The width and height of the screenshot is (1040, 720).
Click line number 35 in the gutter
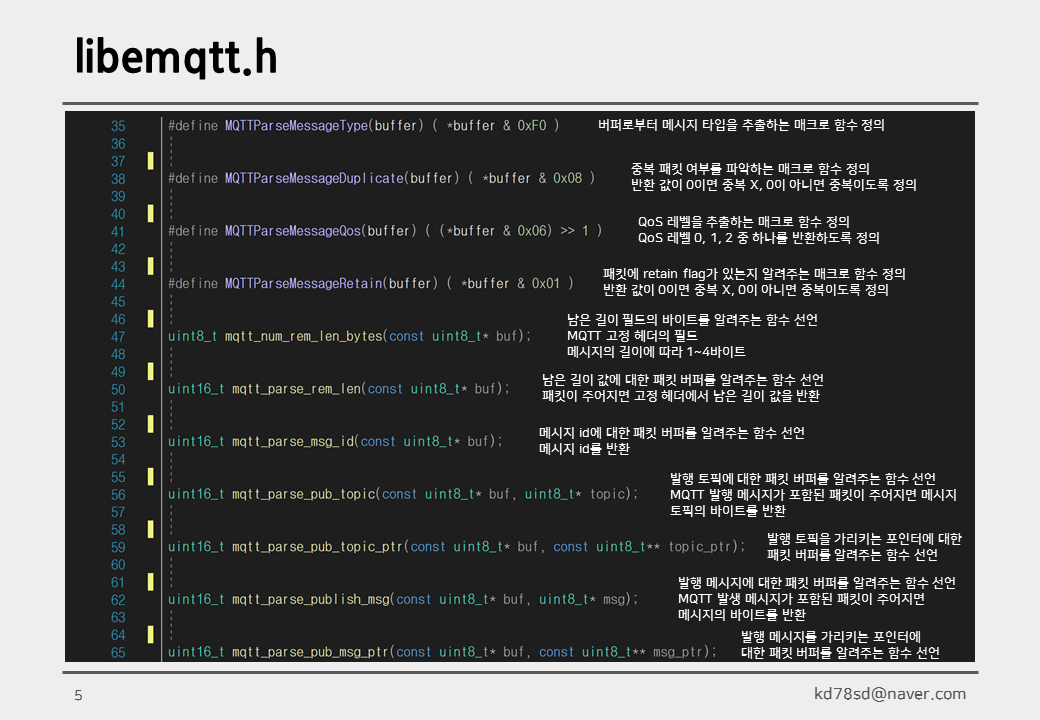[118, 126]
